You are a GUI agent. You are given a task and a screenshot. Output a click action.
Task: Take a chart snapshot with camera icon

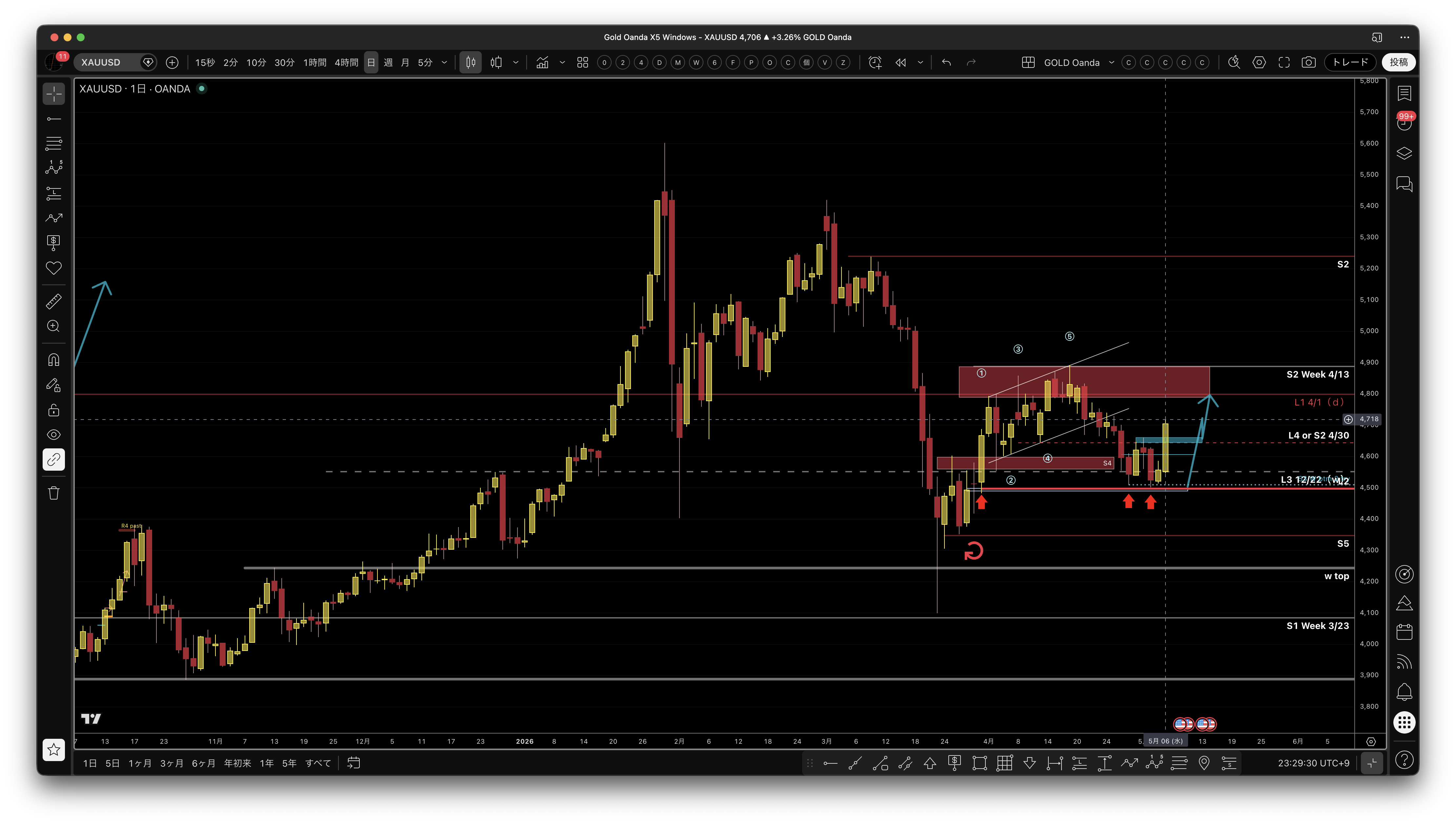click(1309, 62)
